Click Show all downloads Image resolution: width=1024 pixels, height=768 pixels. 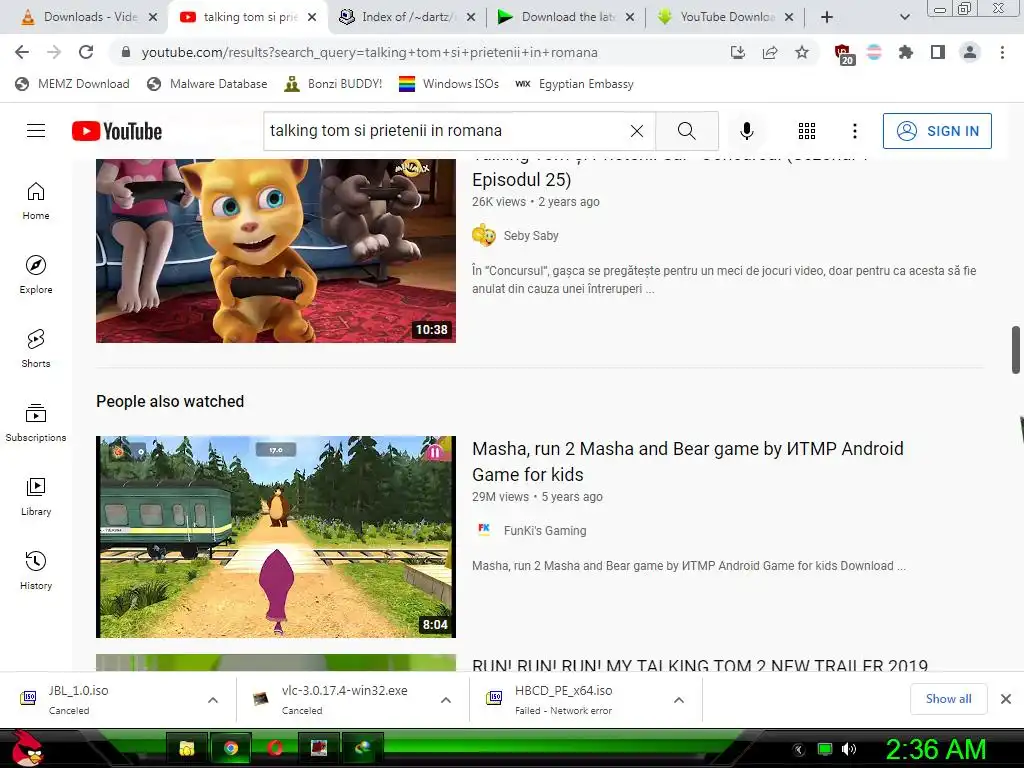coord(948,699)
